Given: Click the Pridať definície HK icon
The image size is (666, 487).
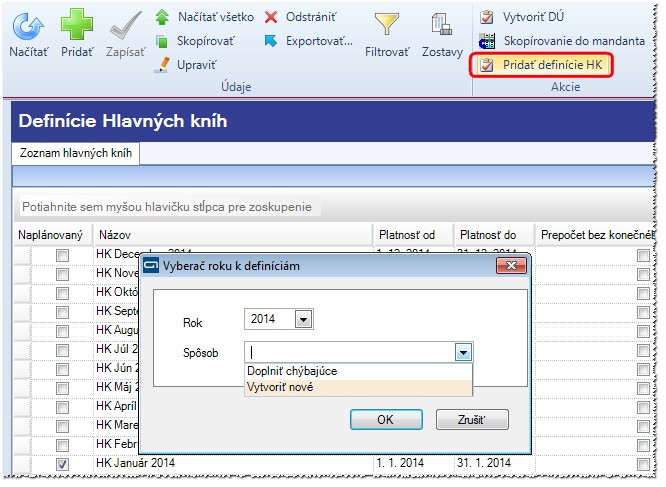Looking at the screenshot, I should 487,65.
